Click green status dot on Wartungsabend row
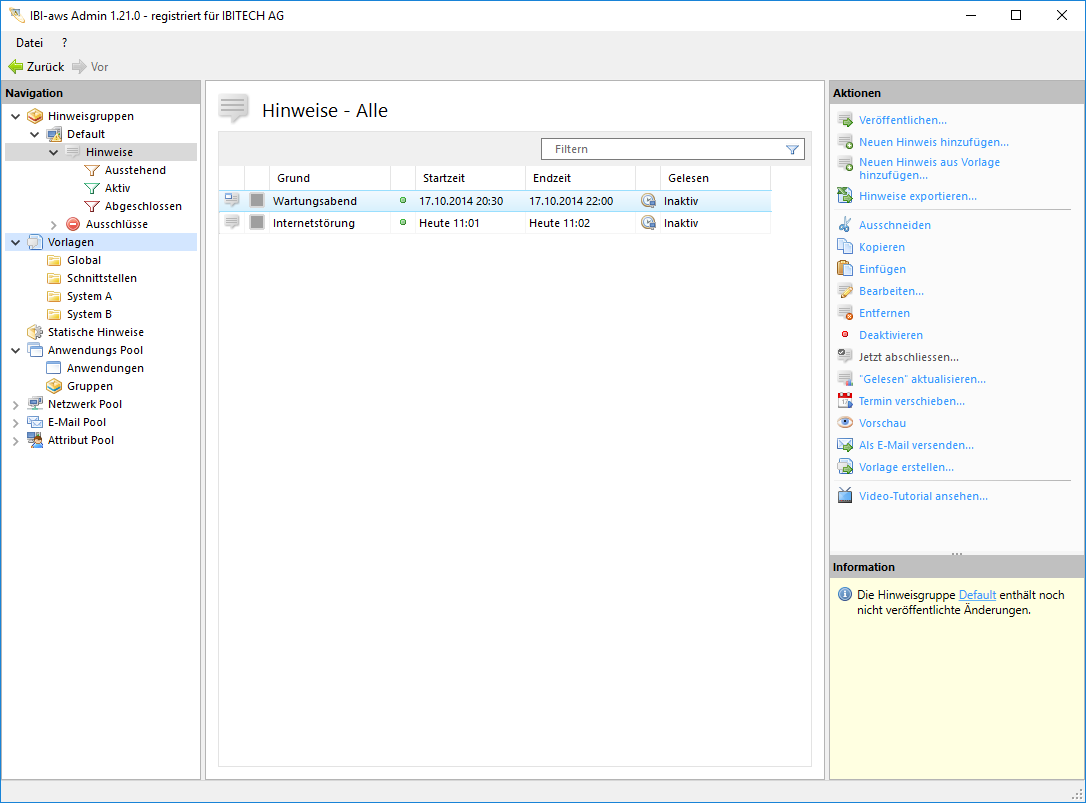 click(x=403, y=201)
